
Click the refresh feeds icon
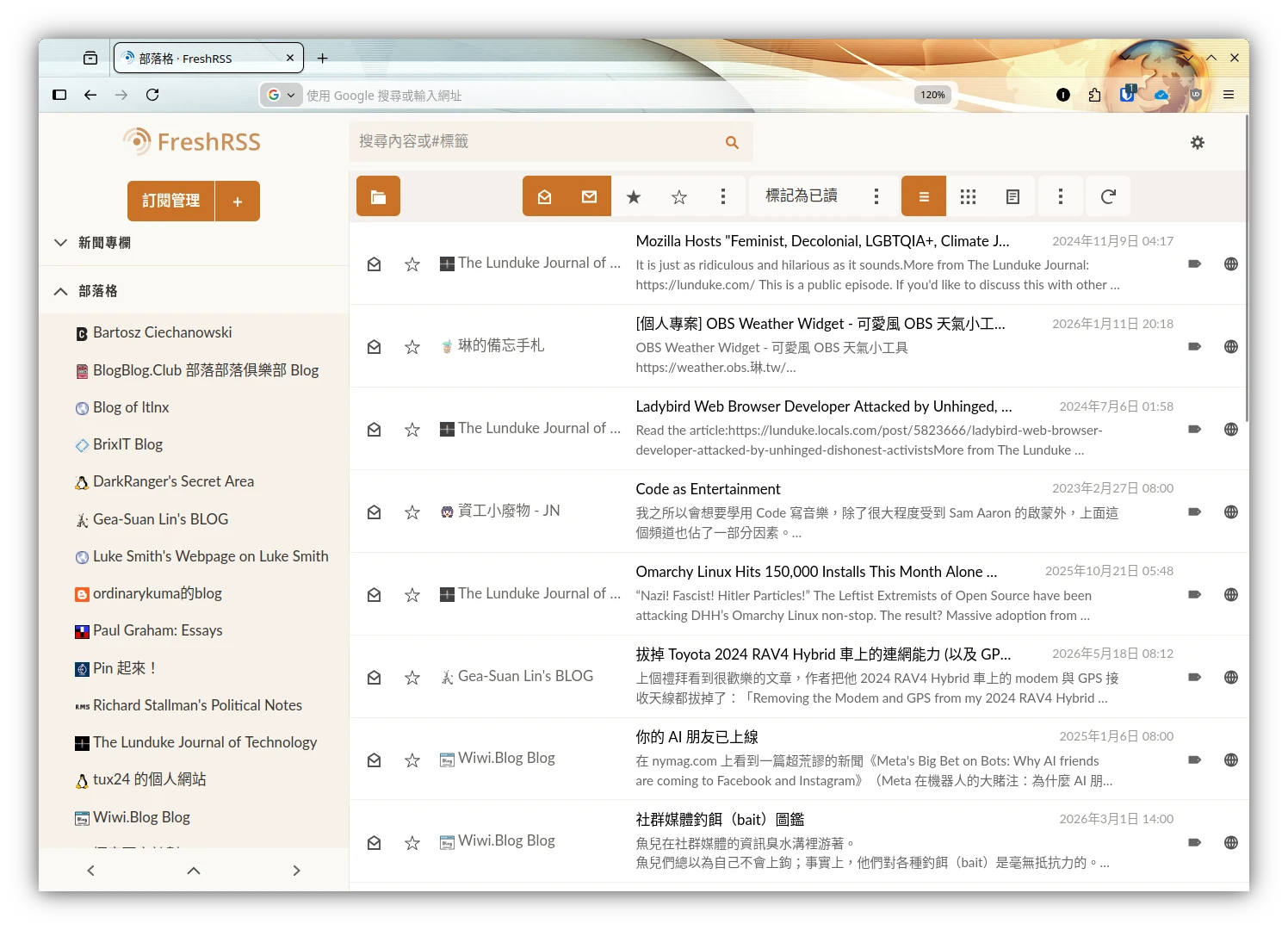pos(1108,197)
